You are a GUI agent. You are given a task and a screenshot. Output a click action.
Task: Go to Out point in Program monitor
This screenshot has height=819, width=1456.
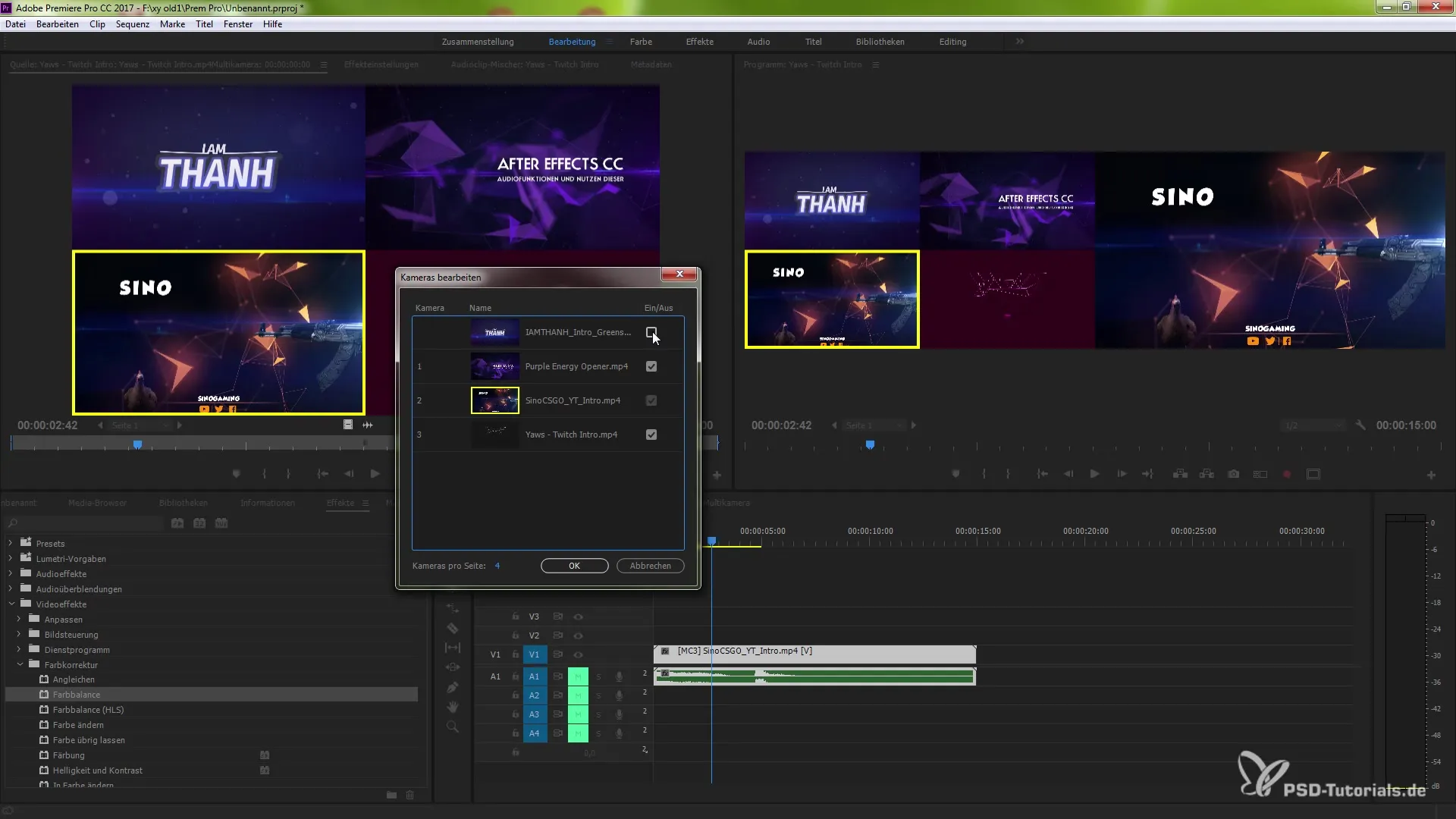tap(1147, 474)
